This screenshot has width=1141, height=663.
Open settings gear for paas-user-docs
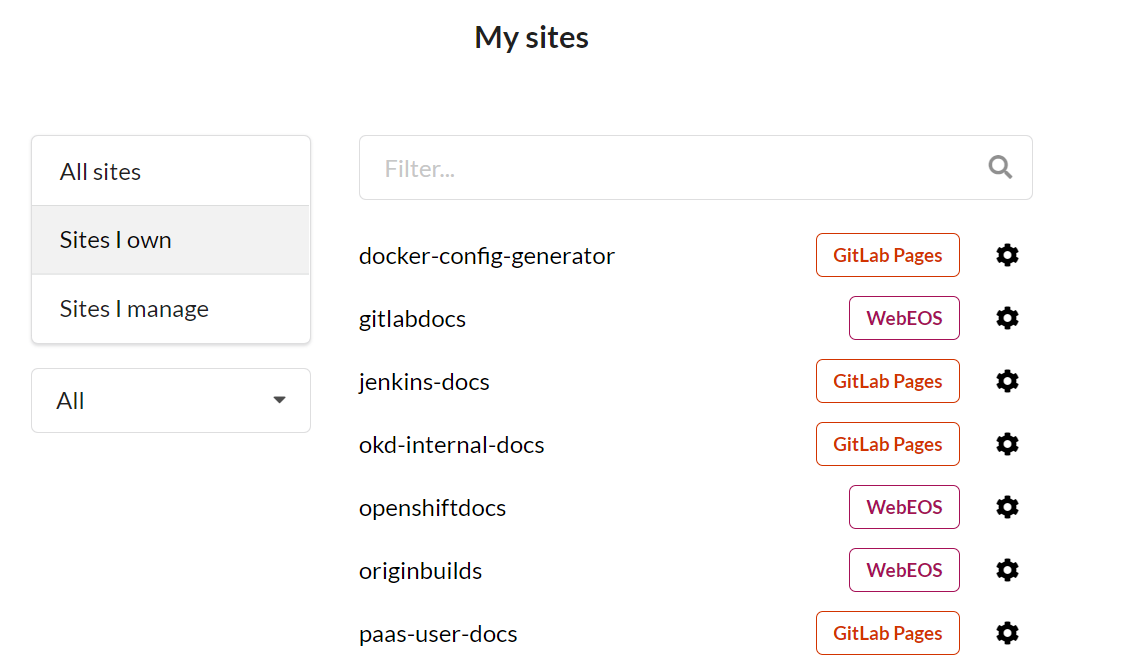point(1007,633)
